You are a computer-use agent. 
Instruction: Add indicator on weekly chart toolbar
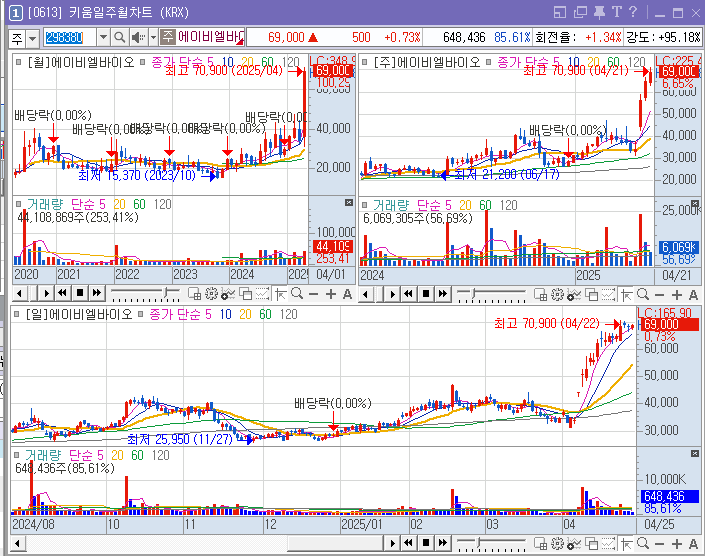coord(574,295)
